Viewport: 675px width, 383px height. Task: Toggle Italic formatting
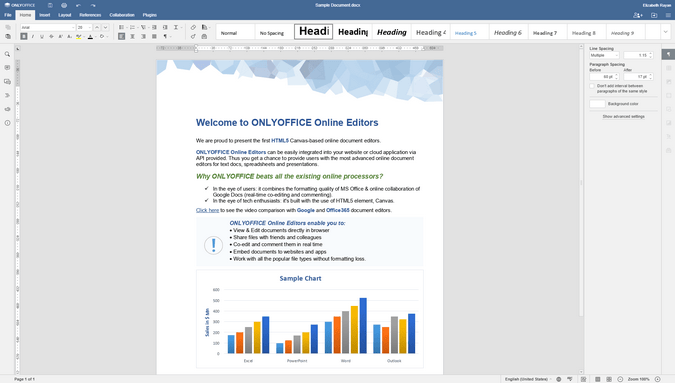tap(33, 37)
